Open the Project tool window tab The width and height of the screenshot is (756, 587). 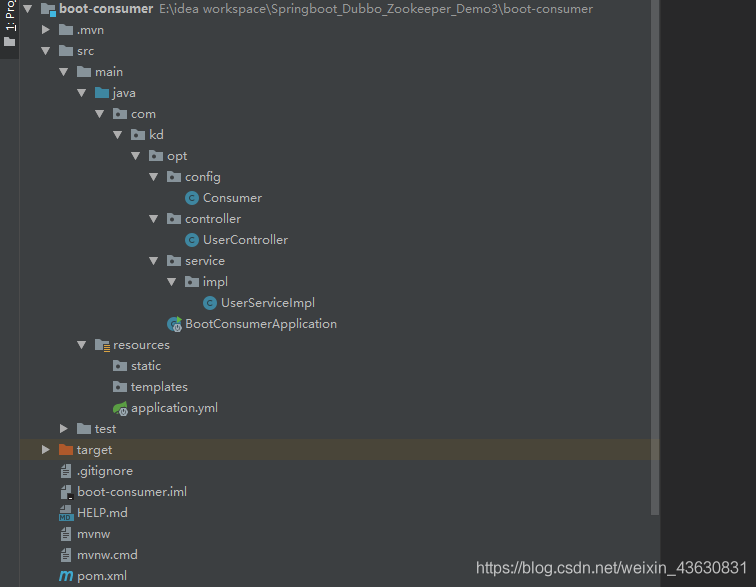pos(10,24)
